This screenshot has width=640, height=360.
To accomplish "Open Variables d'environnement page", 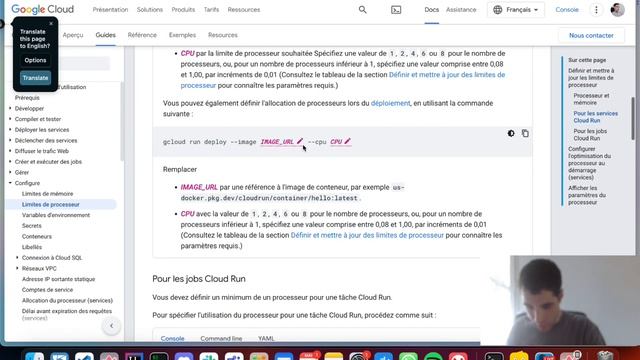I will (56, 215).
